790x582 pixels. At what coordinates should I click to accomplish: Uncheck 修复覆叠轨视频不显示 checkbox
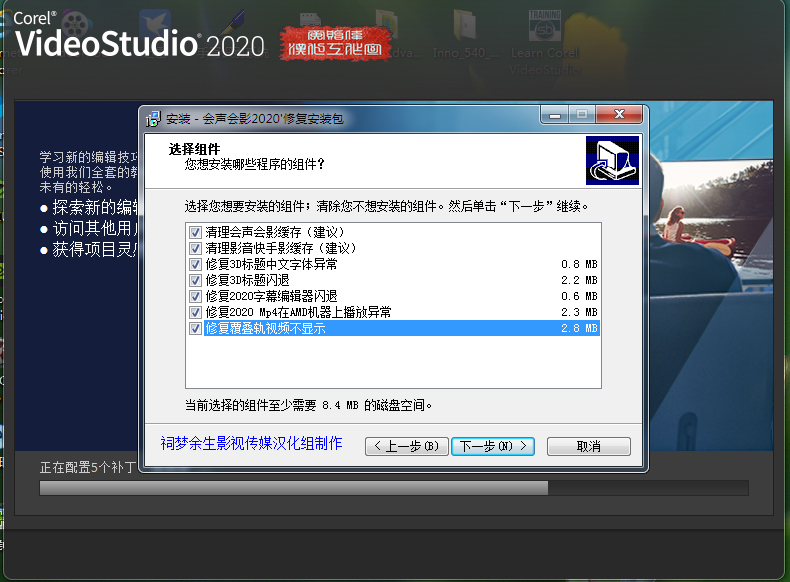pyautogui.click(x=195, y=329)
